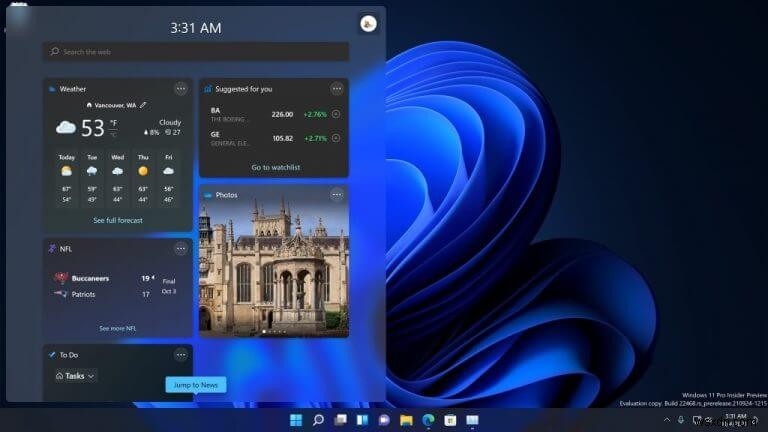Click the Buccaneers team row
The width and height of the screenshot is (768, 432).
click(x=104, y=278)
